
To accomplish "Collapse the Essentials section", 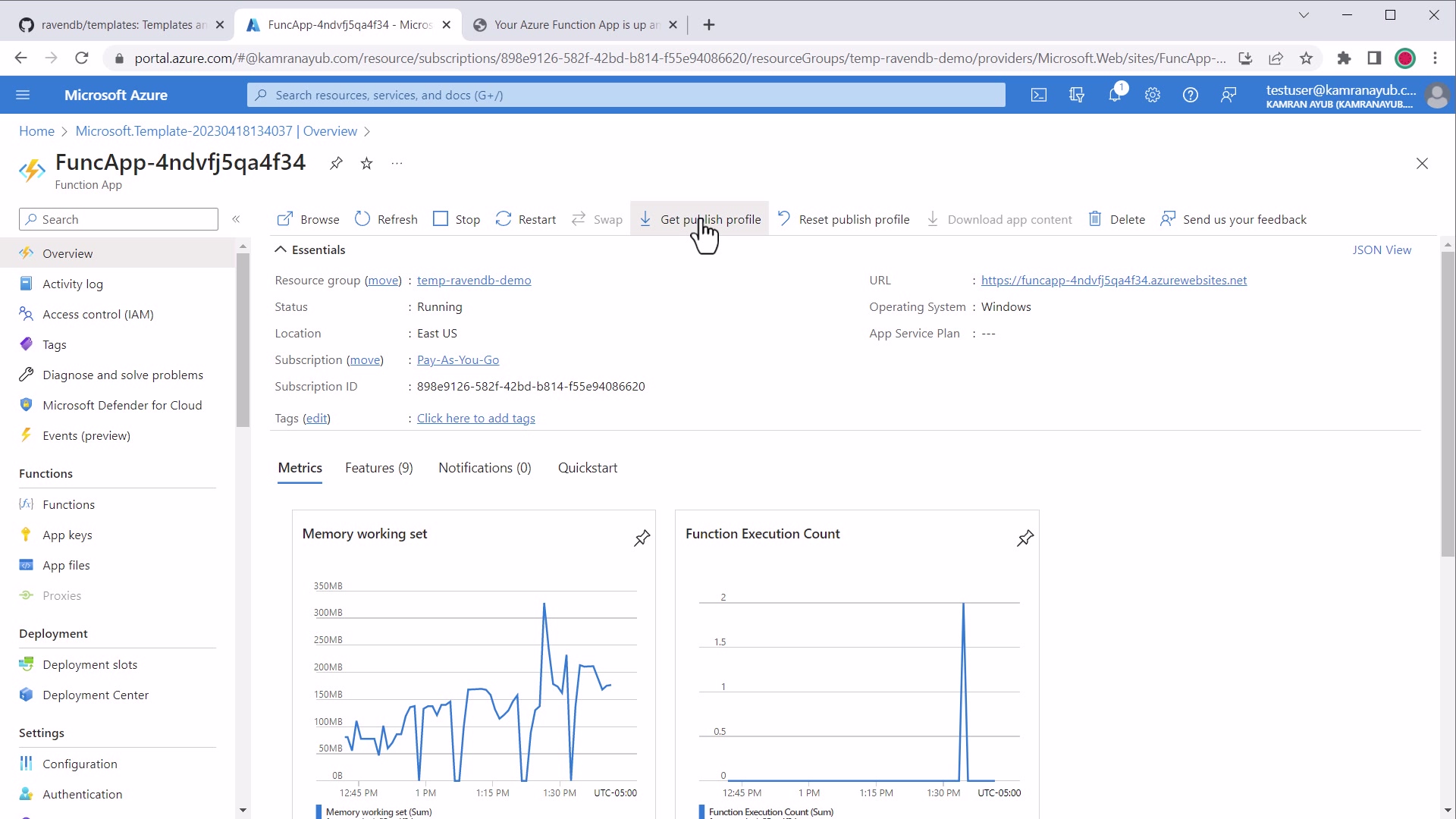I will click(x=310, y=249).
